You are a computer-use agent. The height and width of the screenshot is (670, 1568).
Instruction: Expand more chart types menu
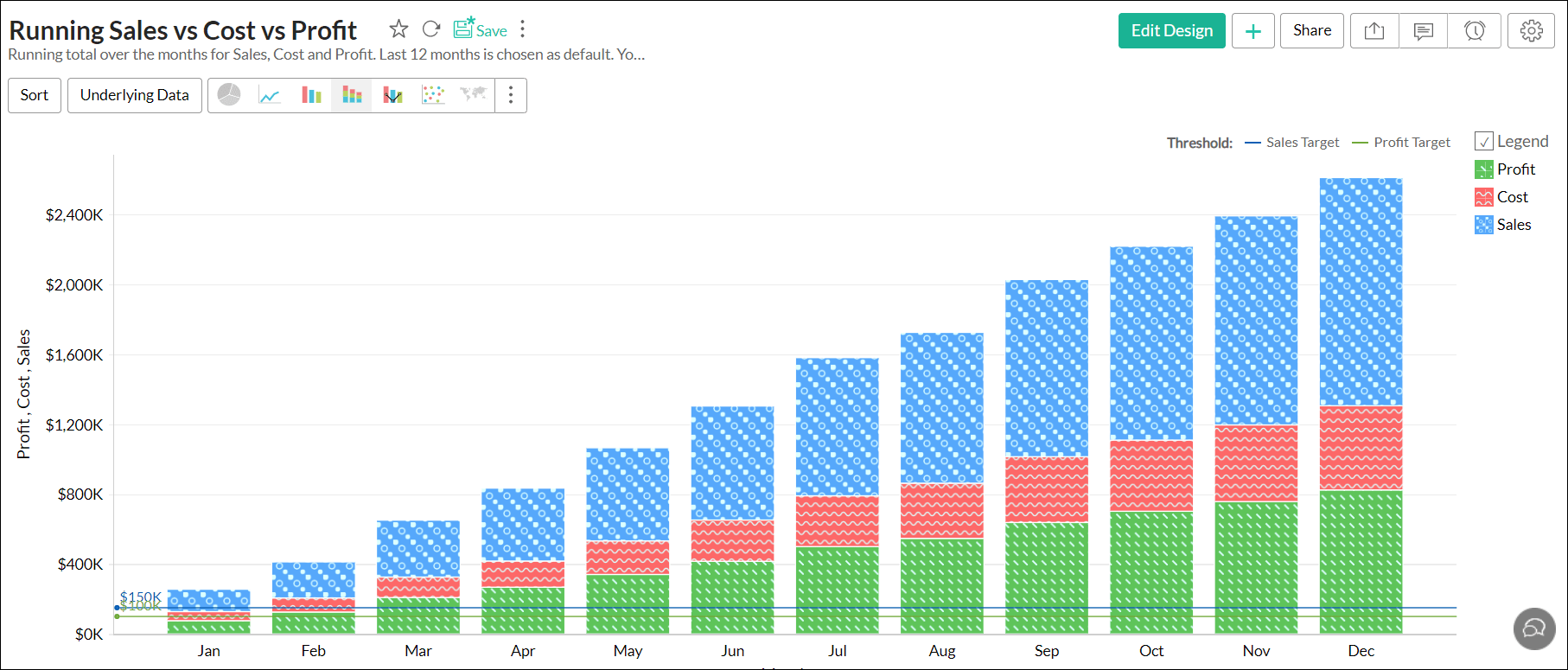pyautogui.click(x=511, y=95)
